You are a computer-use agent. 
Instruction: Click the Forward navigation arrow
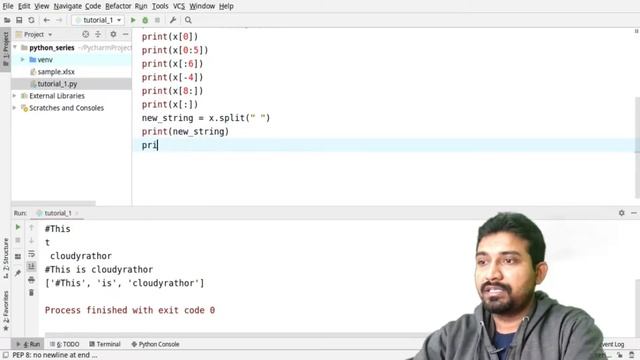tap(59, 20)
